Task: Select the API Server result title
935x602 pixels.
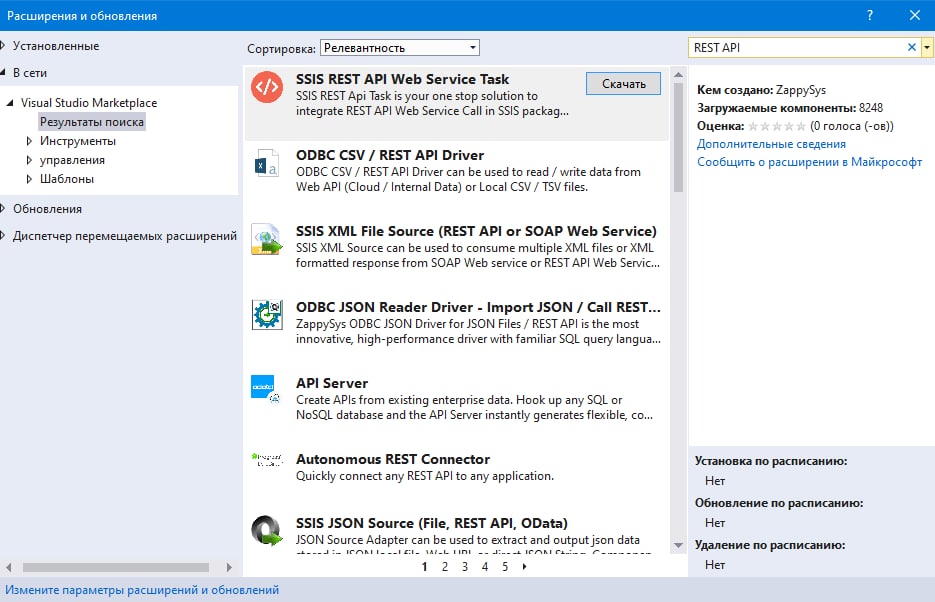Action: pos(332,383)
